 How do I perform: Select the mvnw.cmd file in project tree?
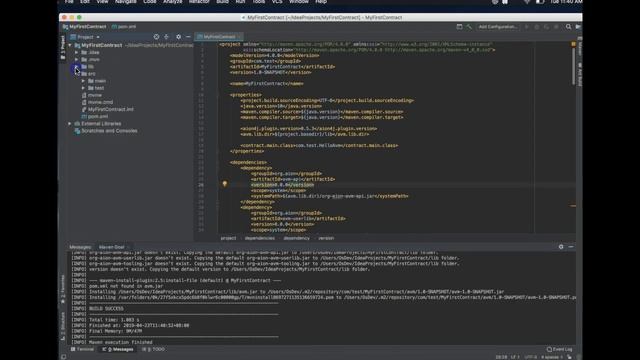(97, 102)
